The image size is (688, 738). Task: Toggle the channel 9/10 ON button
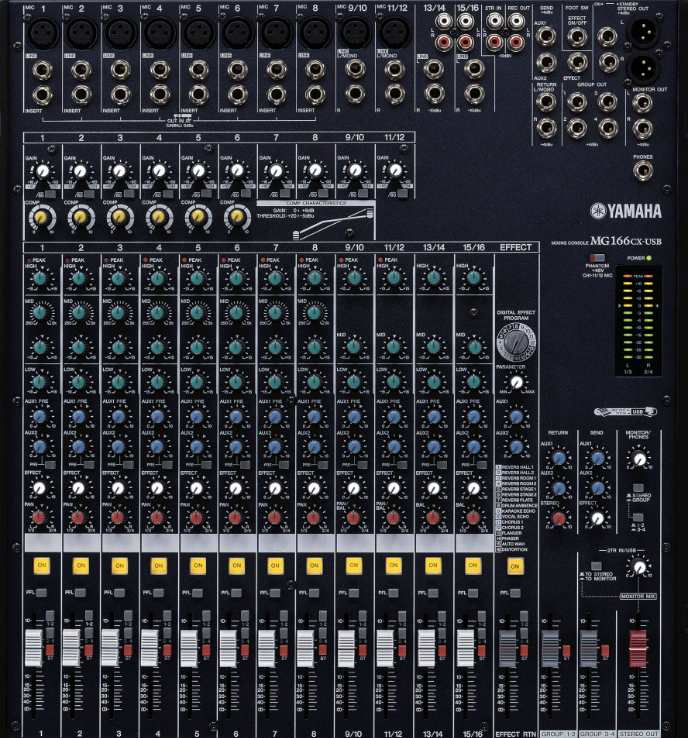(x=354, y=565)
